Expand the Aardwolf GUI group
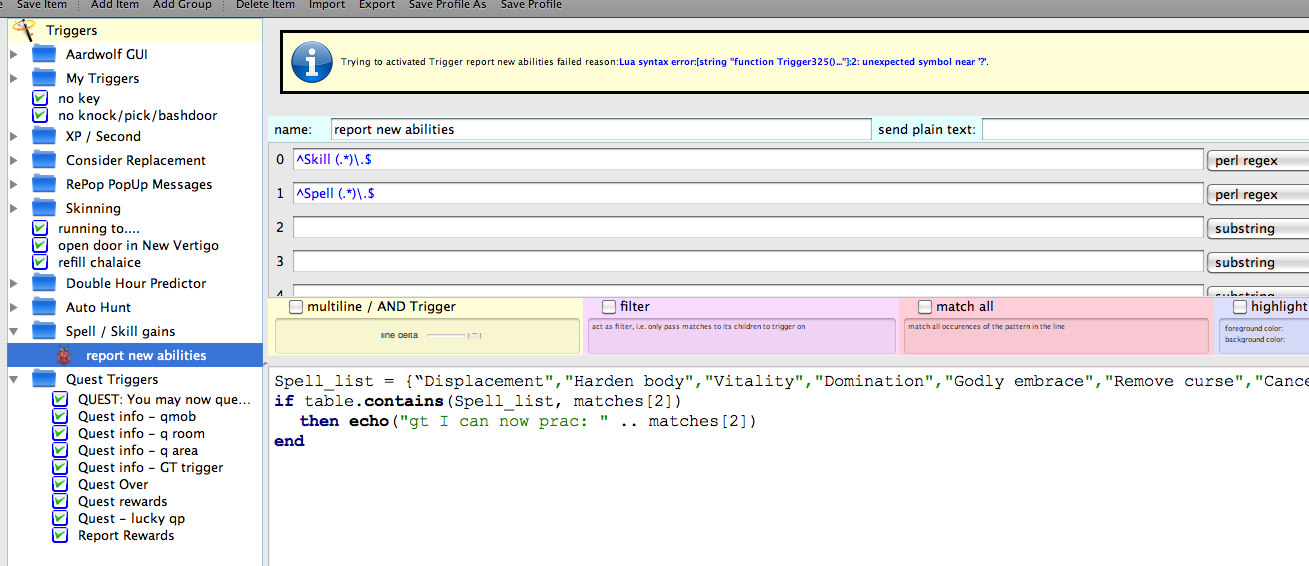1309x566 pixels. pos(13,54)
